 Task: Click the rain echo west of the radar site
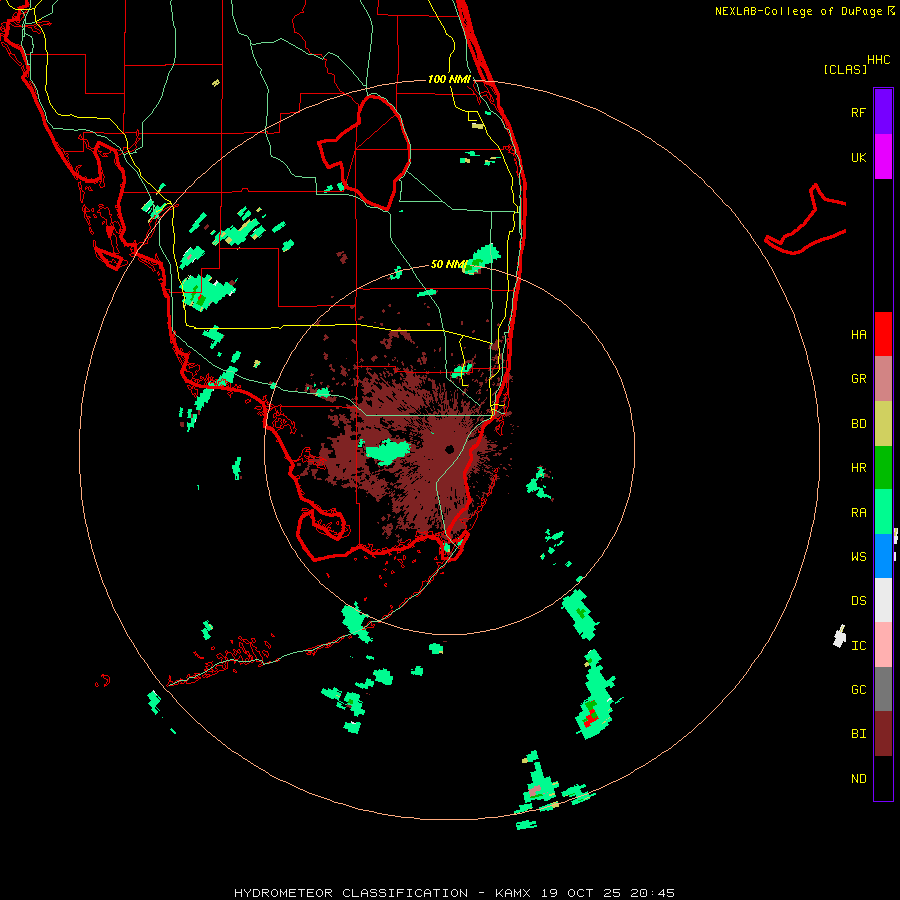click(387, 451)
